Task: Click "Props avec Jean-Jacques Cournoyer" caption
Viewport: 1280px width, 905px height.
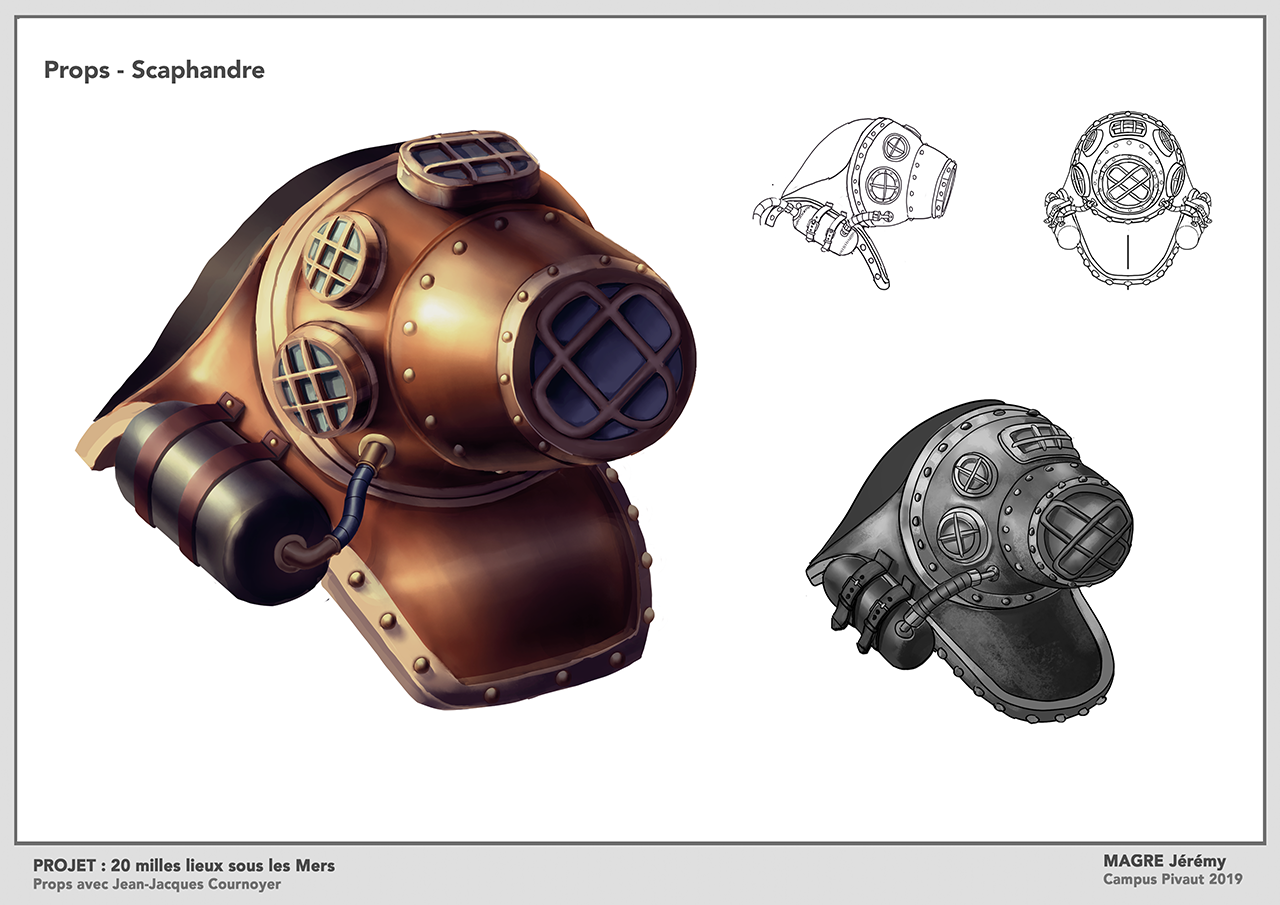Action: pos(157,885)
